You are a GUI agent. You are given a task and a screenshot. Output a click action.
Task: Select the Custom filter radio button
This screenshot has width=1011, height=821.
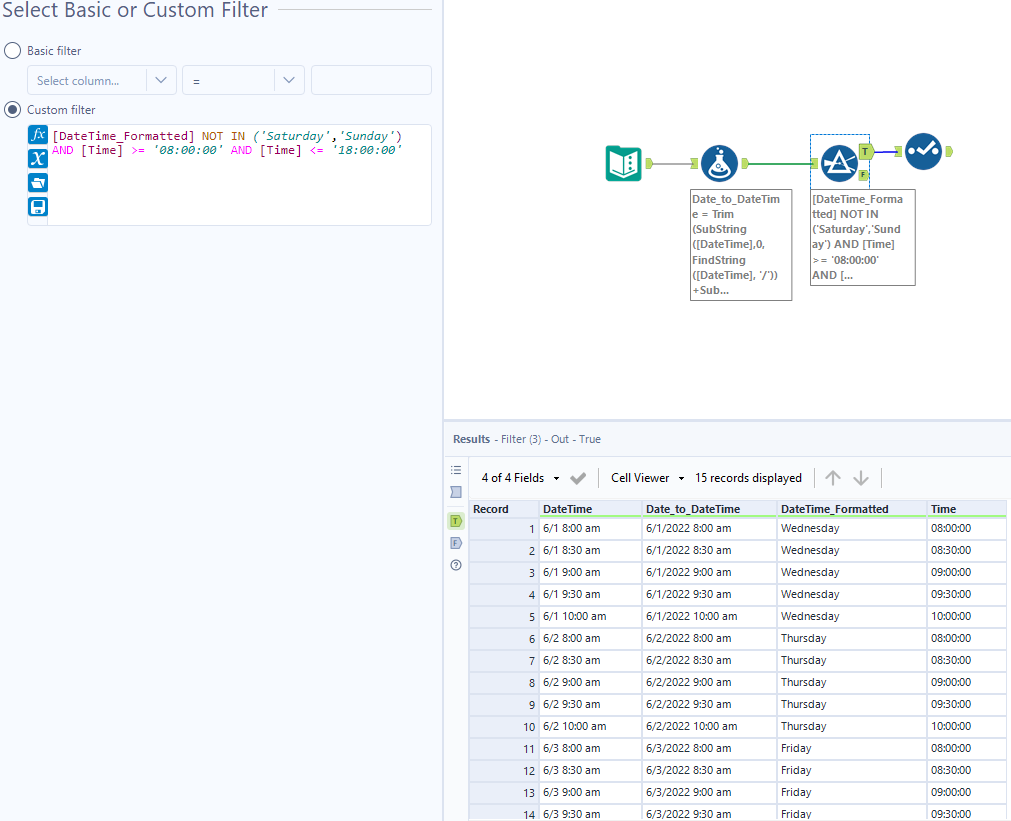[13, 110]
